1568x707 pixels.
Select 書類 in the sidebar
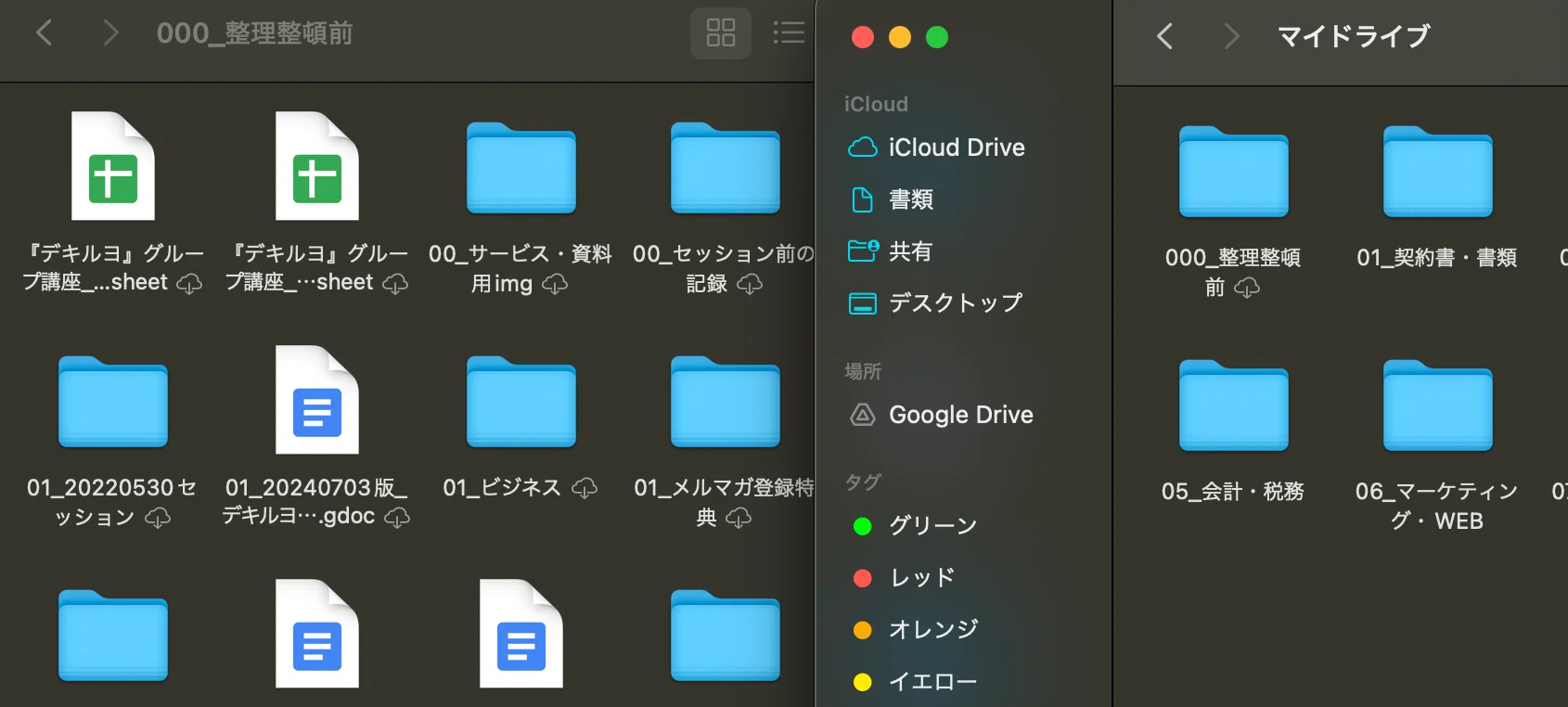(x=893, y=199)
